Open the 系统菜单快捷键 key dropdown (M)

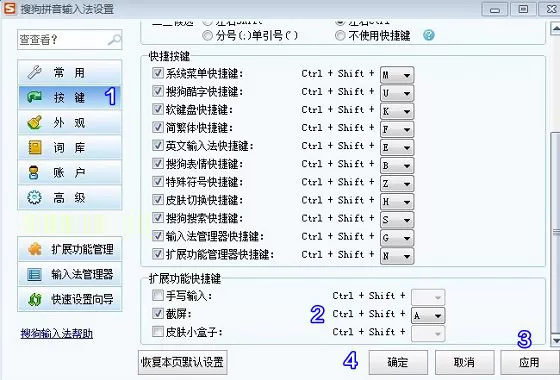[x=397, y=75]
